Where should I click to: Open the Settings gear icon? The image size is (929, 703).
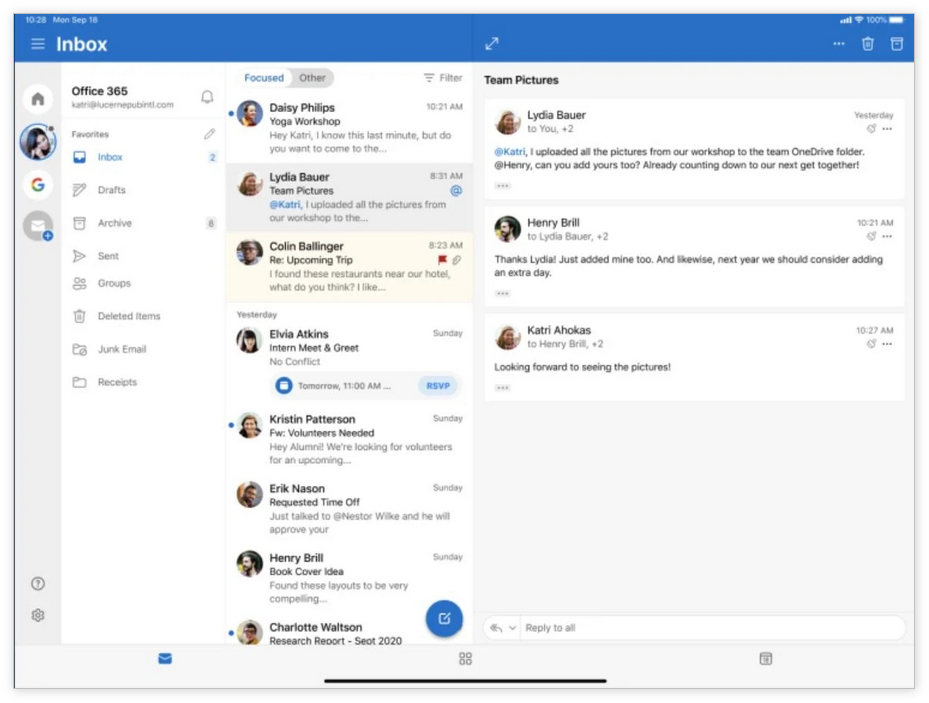pyautogui.click(x=38, y=615)
